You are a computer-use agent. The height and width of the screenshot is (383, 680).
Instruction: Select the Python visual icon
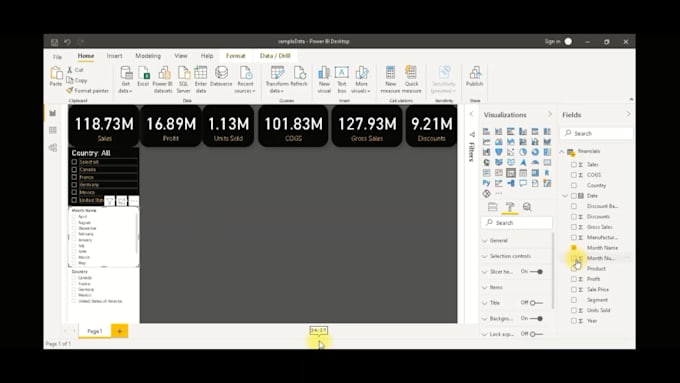tap(487, 183)
